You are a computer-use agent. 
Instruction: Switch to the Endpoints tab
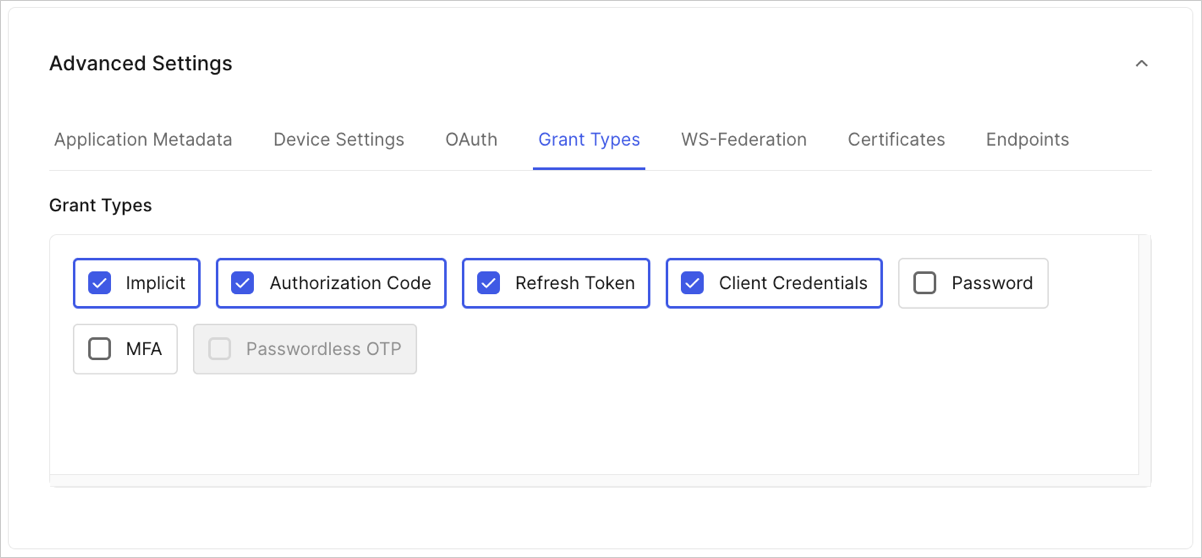1027,140
